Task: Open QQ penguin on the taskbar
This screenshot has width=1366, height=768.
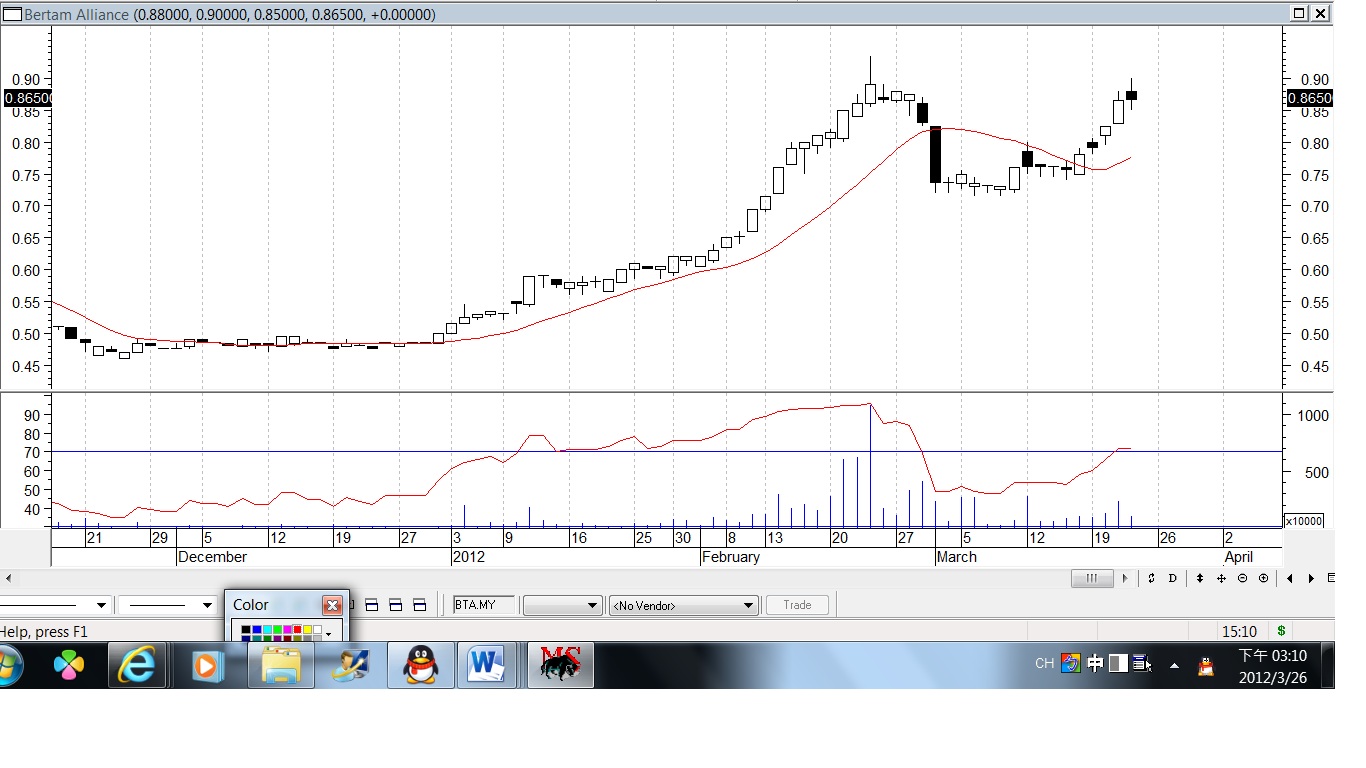Action: click(x=421, y=665)
